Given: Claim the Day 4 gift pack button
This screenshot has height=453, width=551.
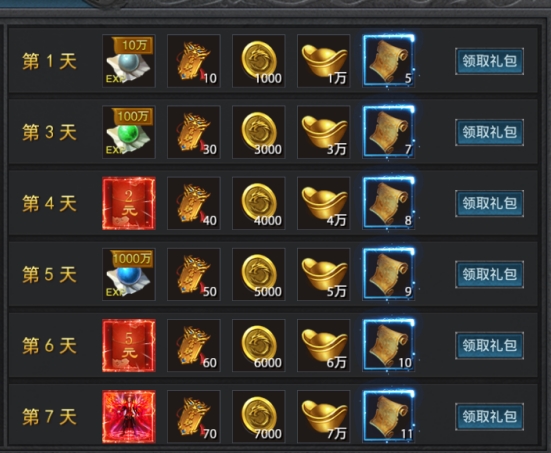Looking at the screenshot, I should (489, 203).
